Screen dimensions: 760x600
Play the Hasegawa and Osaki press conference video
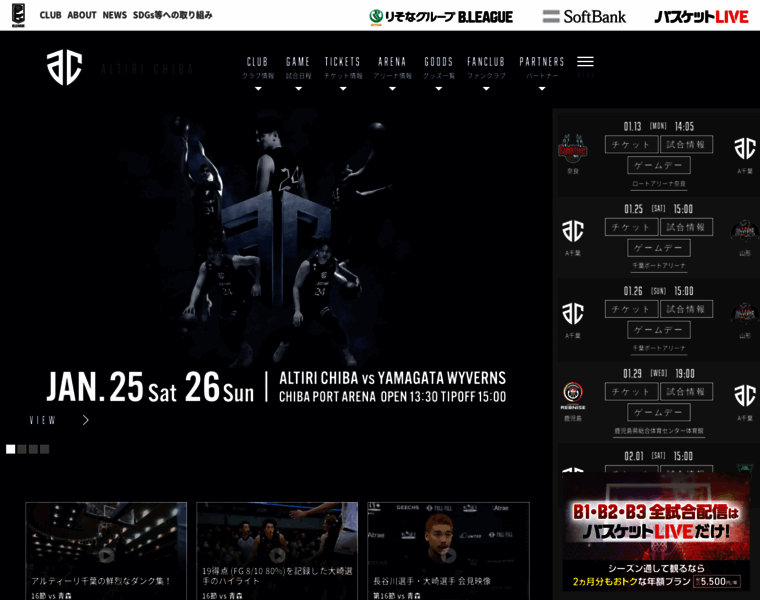[448, 555]
